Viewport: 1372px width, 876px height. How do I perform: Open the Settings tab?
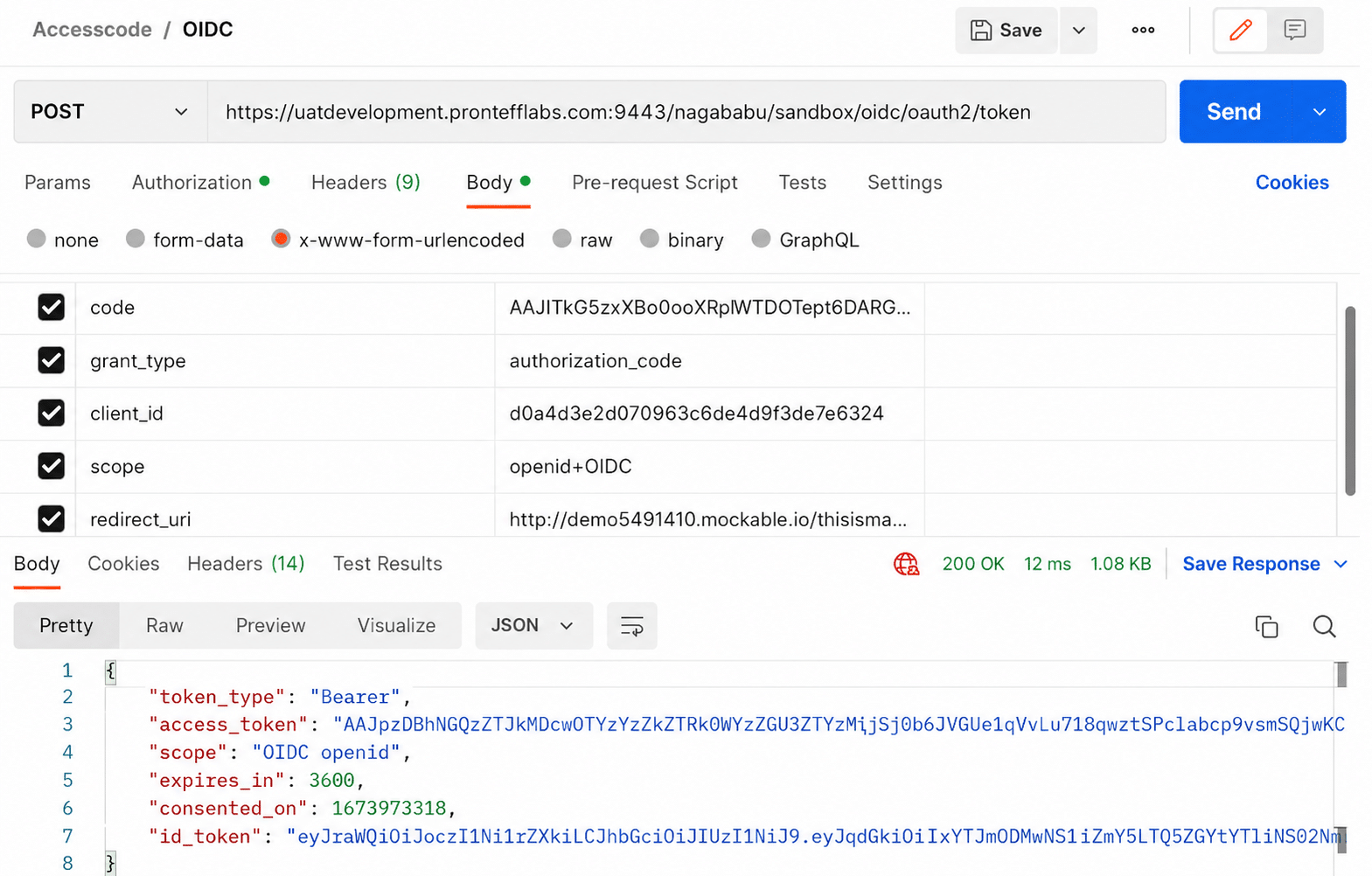point(905,183)
